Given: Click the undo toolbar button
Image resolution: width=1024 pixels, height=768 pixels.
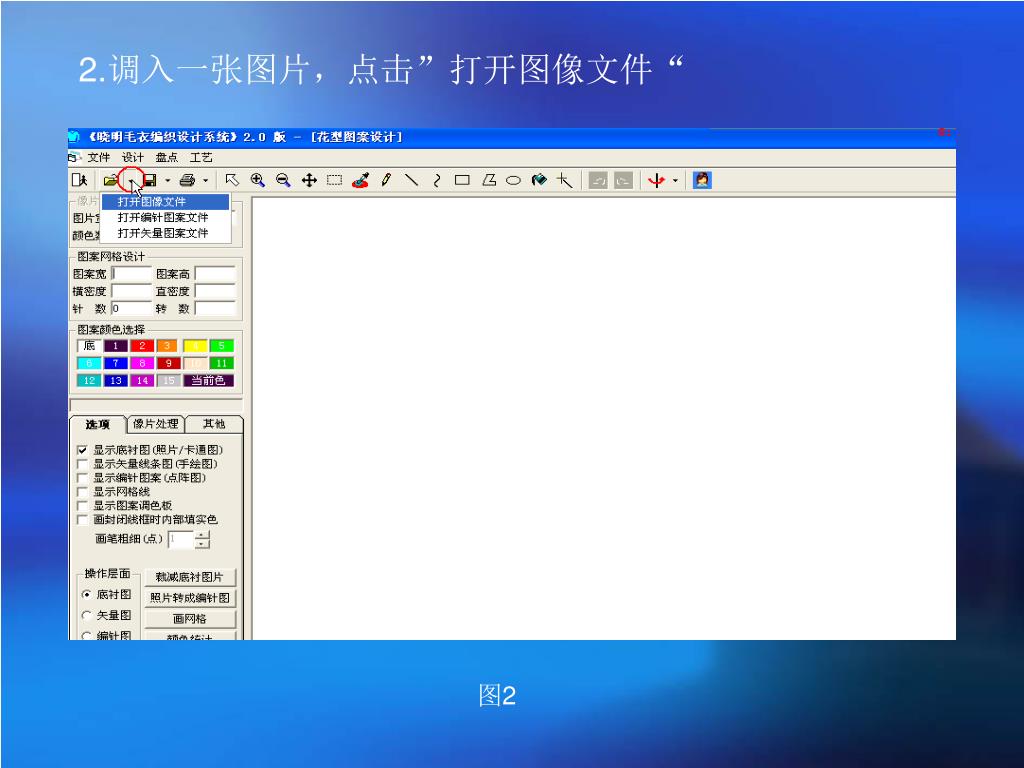Looking at the screenshot, I should [x=598, y=180].
